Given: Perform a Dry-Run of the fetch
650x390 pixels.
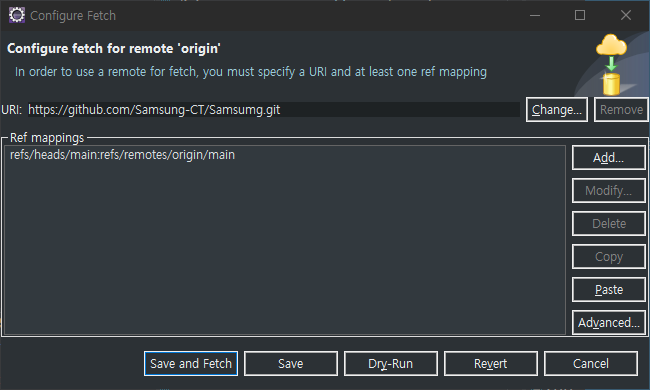Looking at the screenshot, I should pyautogui.click(x=390, y=363).
